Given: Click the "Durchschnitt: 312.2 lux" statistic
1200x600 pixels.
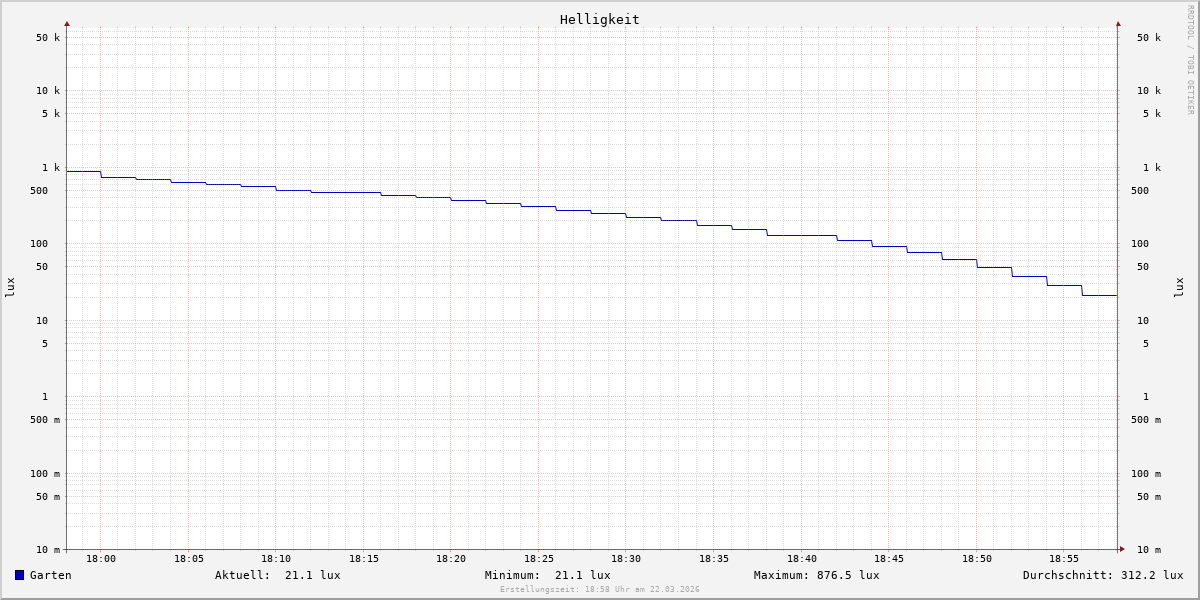Looking at the screenshot, I should click(x=1103, y=575).
